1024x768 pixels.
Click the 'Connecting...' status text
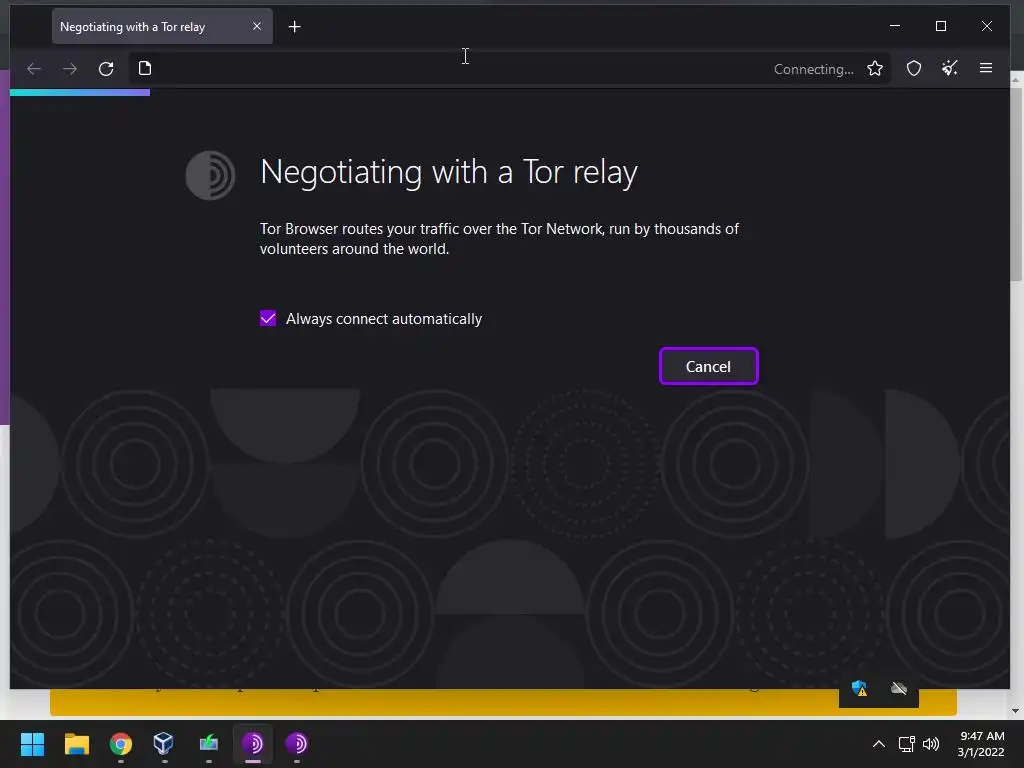(814, 69)
